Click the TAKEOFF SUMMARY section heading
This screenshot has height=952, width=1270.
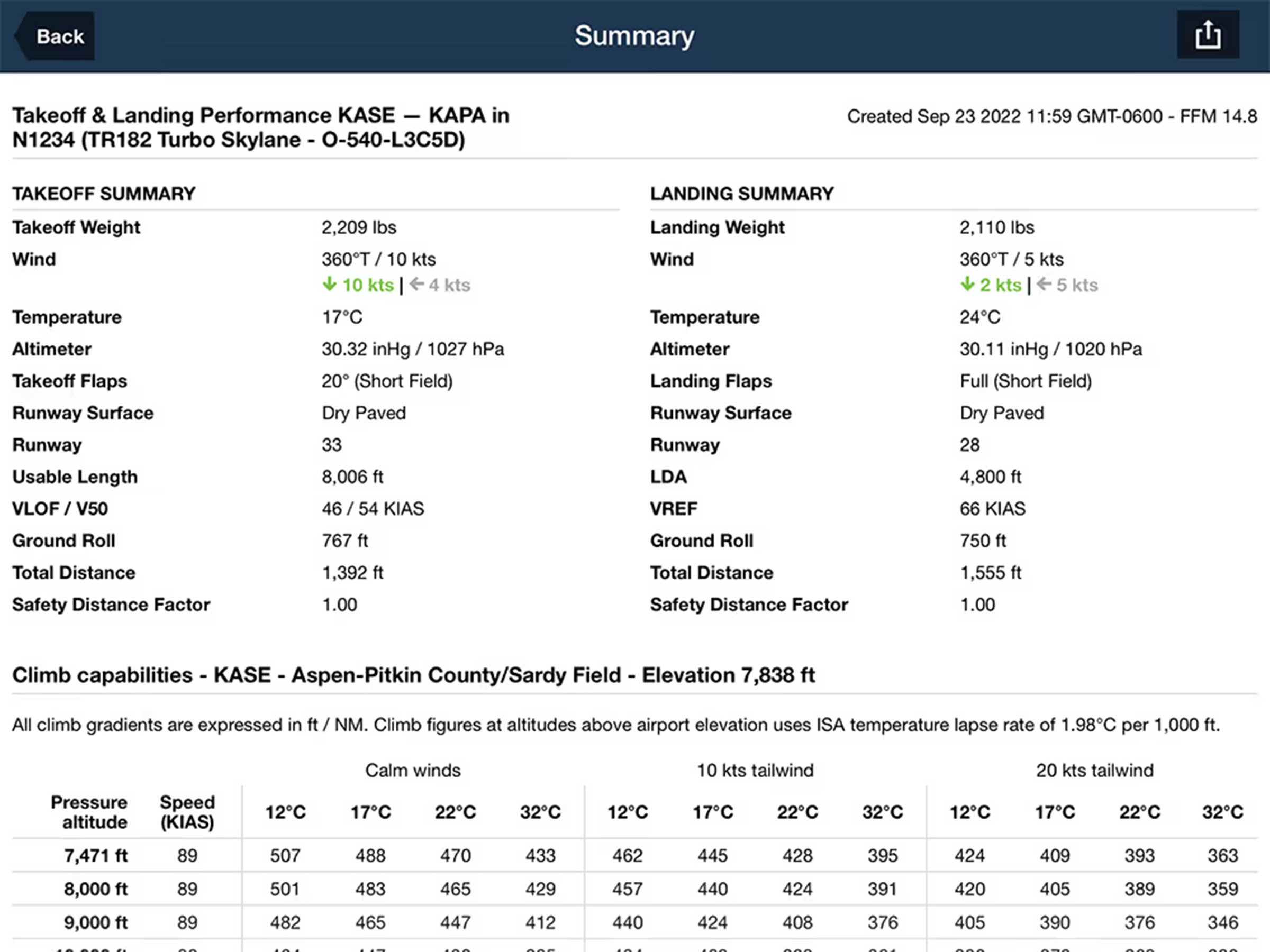pyautogui.click(x=104, y=194)
